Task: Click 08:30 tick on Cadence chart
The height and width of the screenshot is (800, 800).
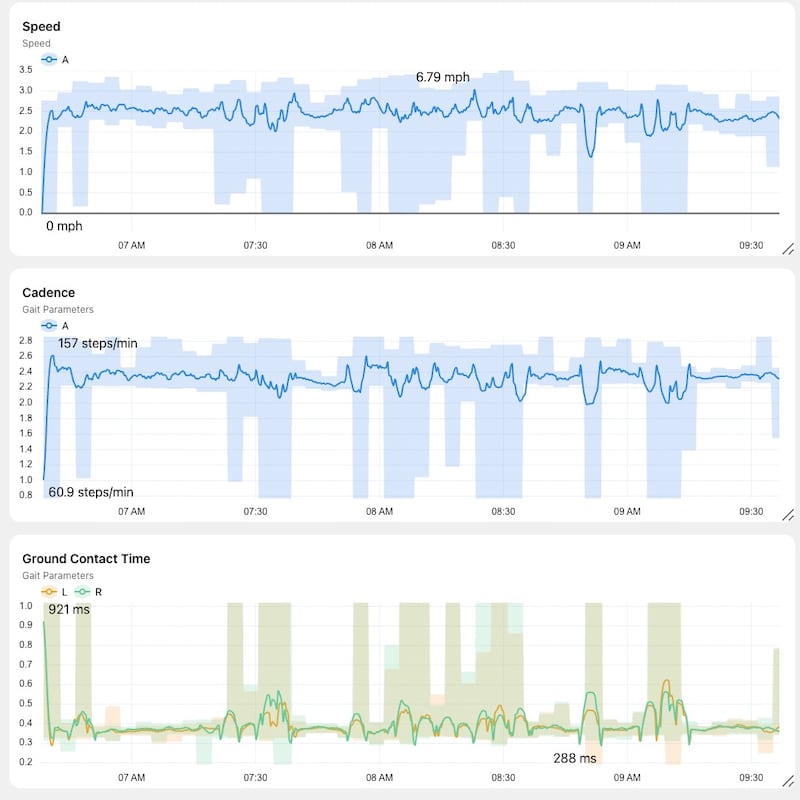Action: coord(503,511)
